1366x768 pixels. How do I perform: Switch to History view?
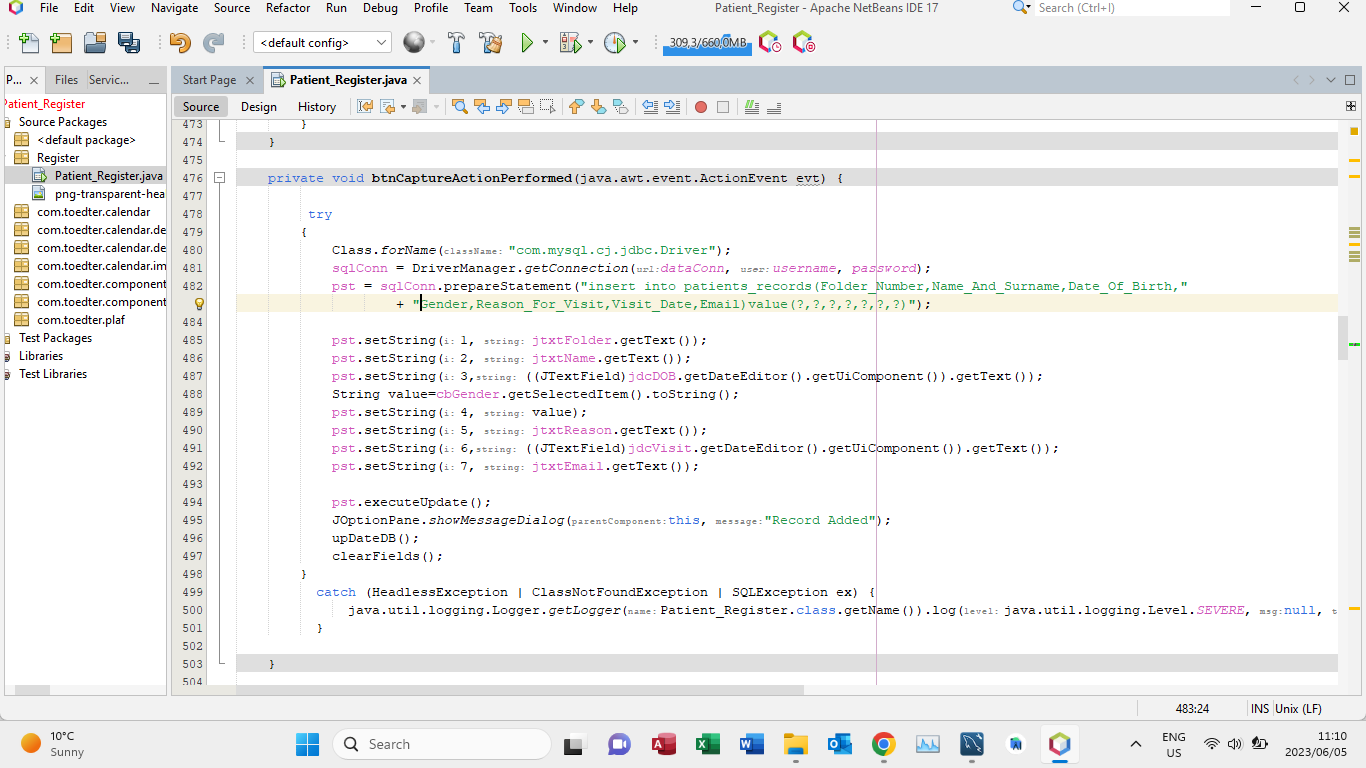[317, 106]
